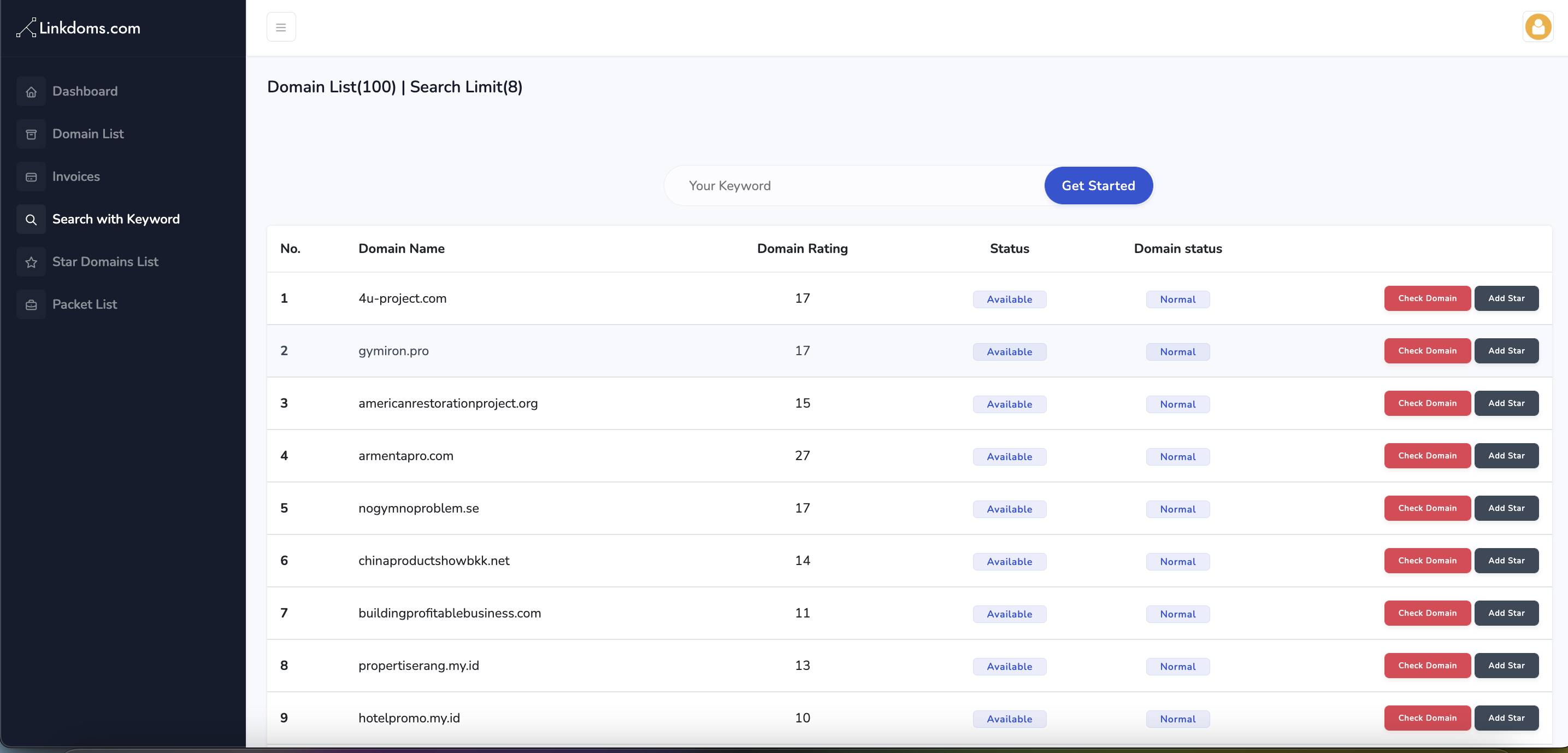Add Star to hotelpromo.my.id
The width and height of the screenshot is (1568, 753).
pyautogui.click(x=1506, y=717)
